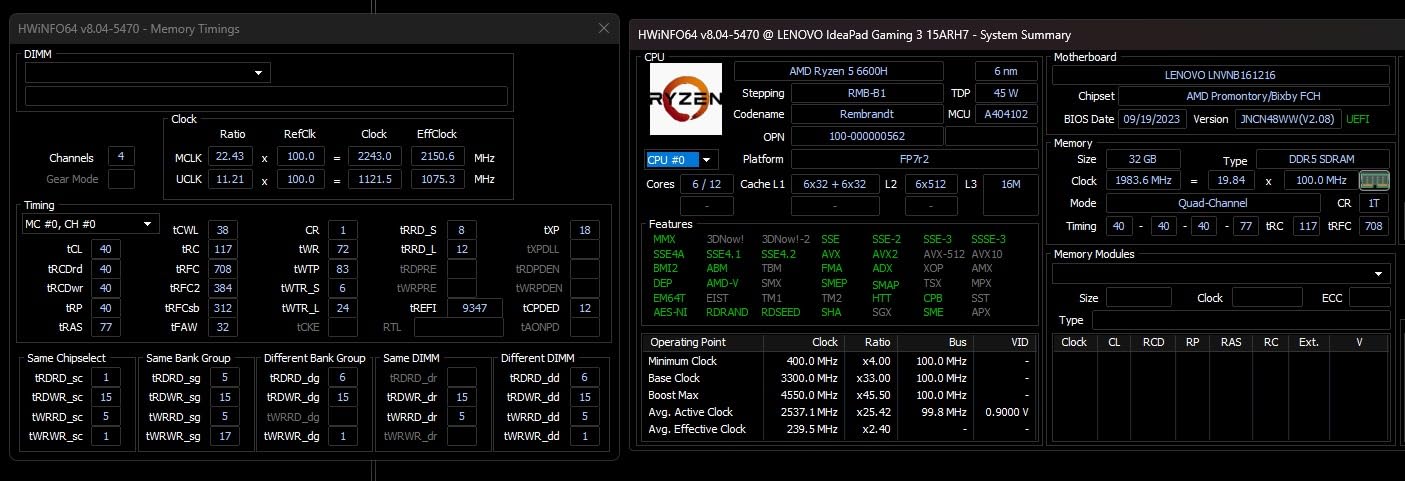Click the tWTP value 83
This screenshot has height=481, width=1405.
342,269
